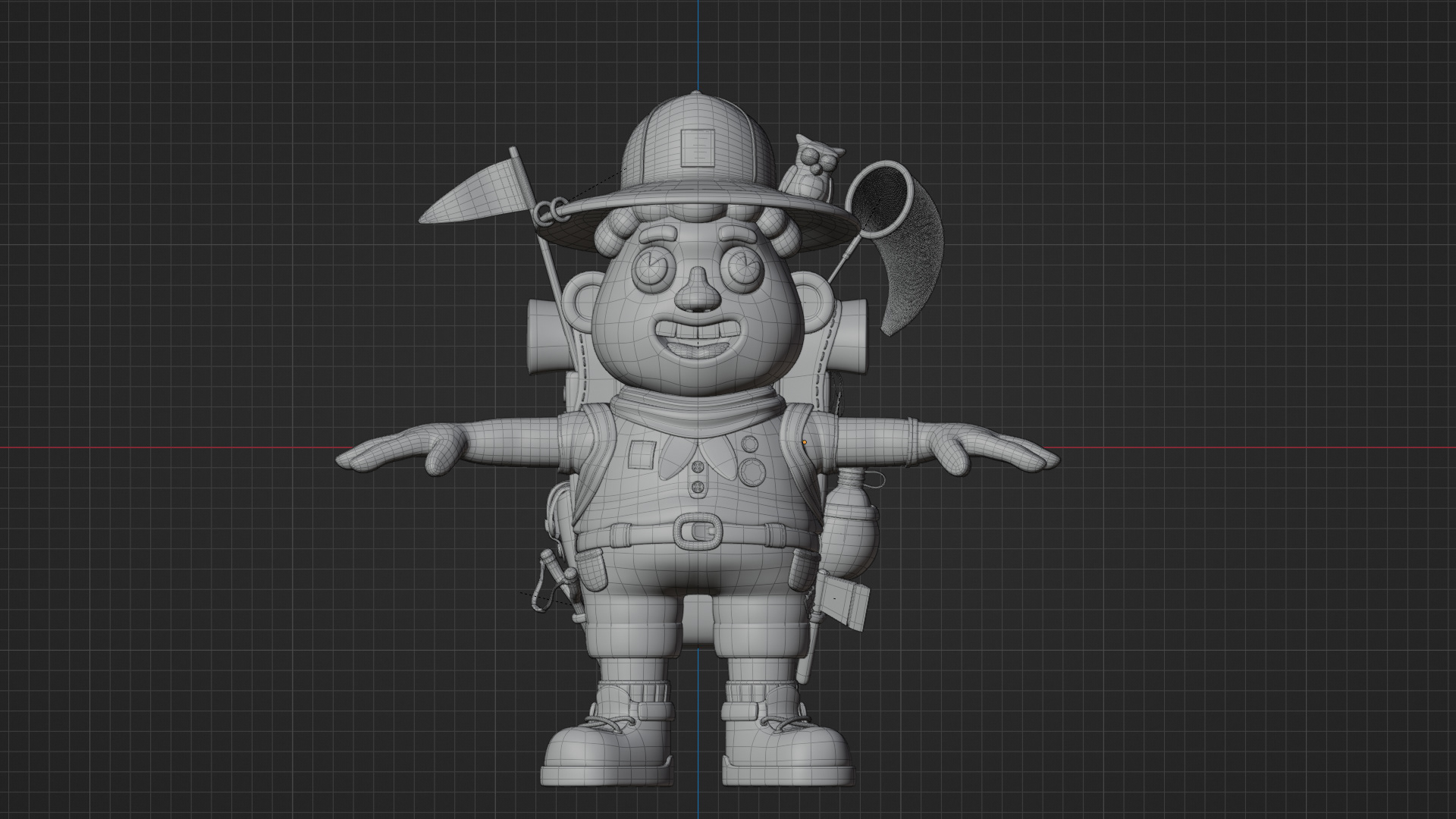Click the book hanging beside the leg

(843, 603)
